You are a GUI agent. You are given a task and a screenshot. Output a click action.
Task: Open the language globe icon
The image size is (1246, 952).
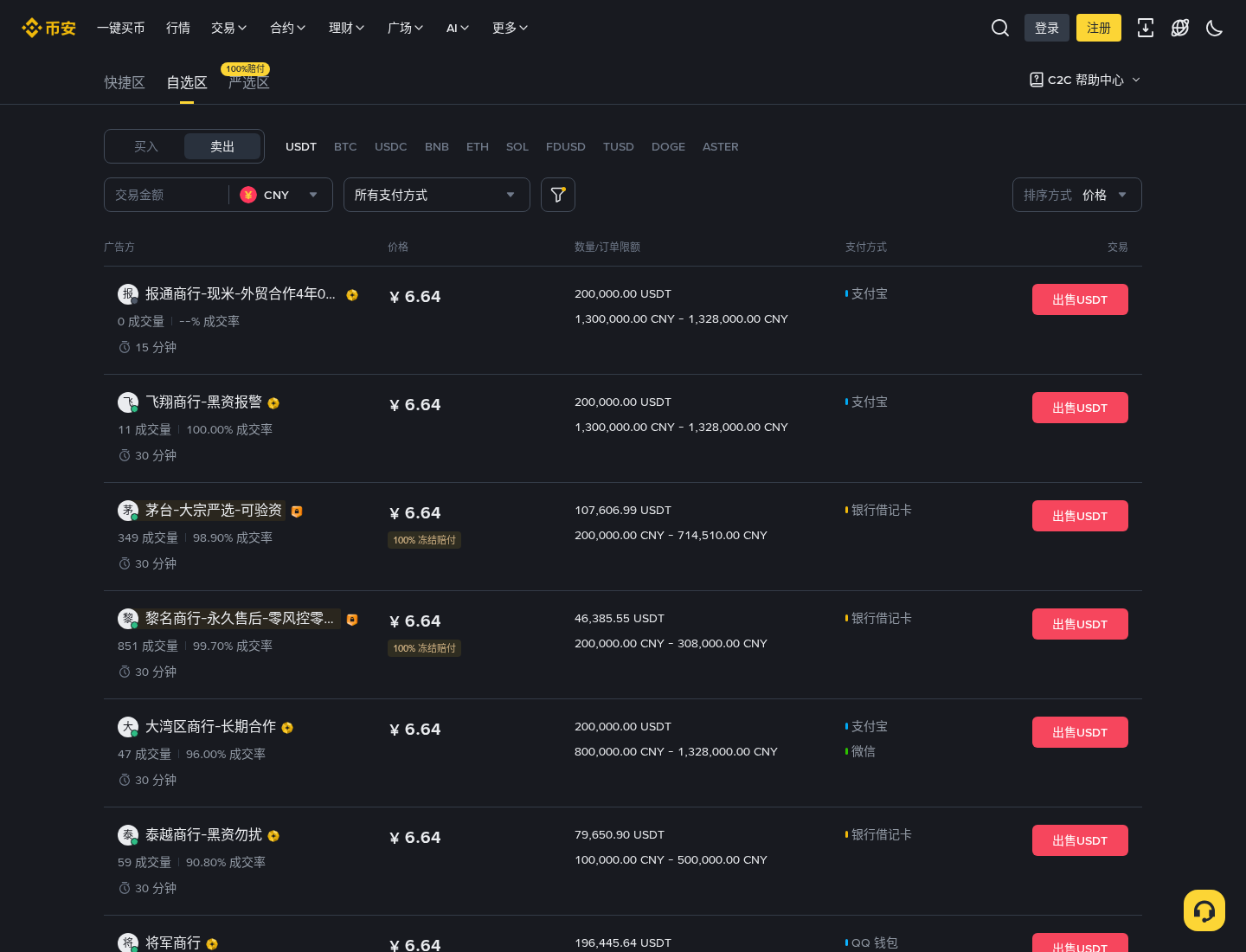(x=1180, y=28)
